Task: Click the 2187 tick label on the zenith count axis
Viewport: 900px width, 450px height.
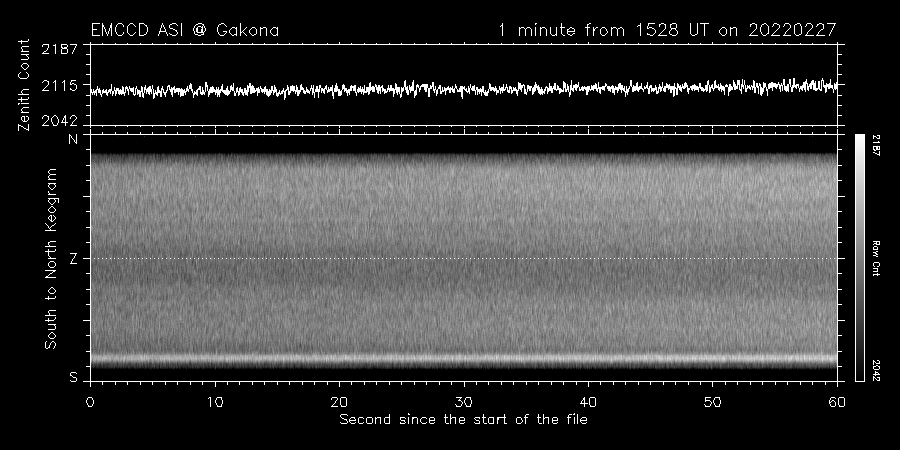Action: [60, 49]
